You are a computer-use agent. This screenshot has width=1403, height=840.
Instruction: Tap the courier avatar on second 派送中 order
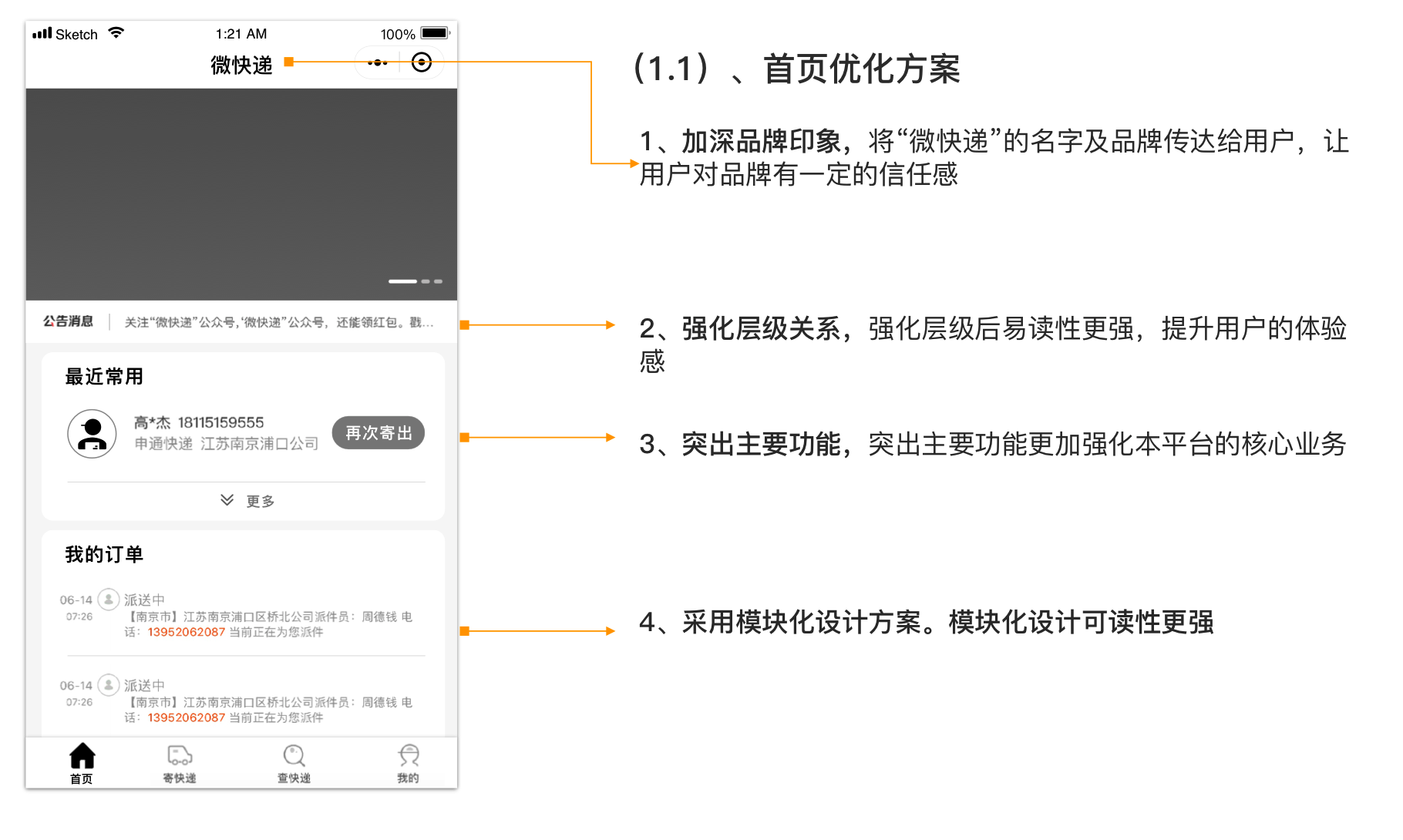tap(109, 684)
